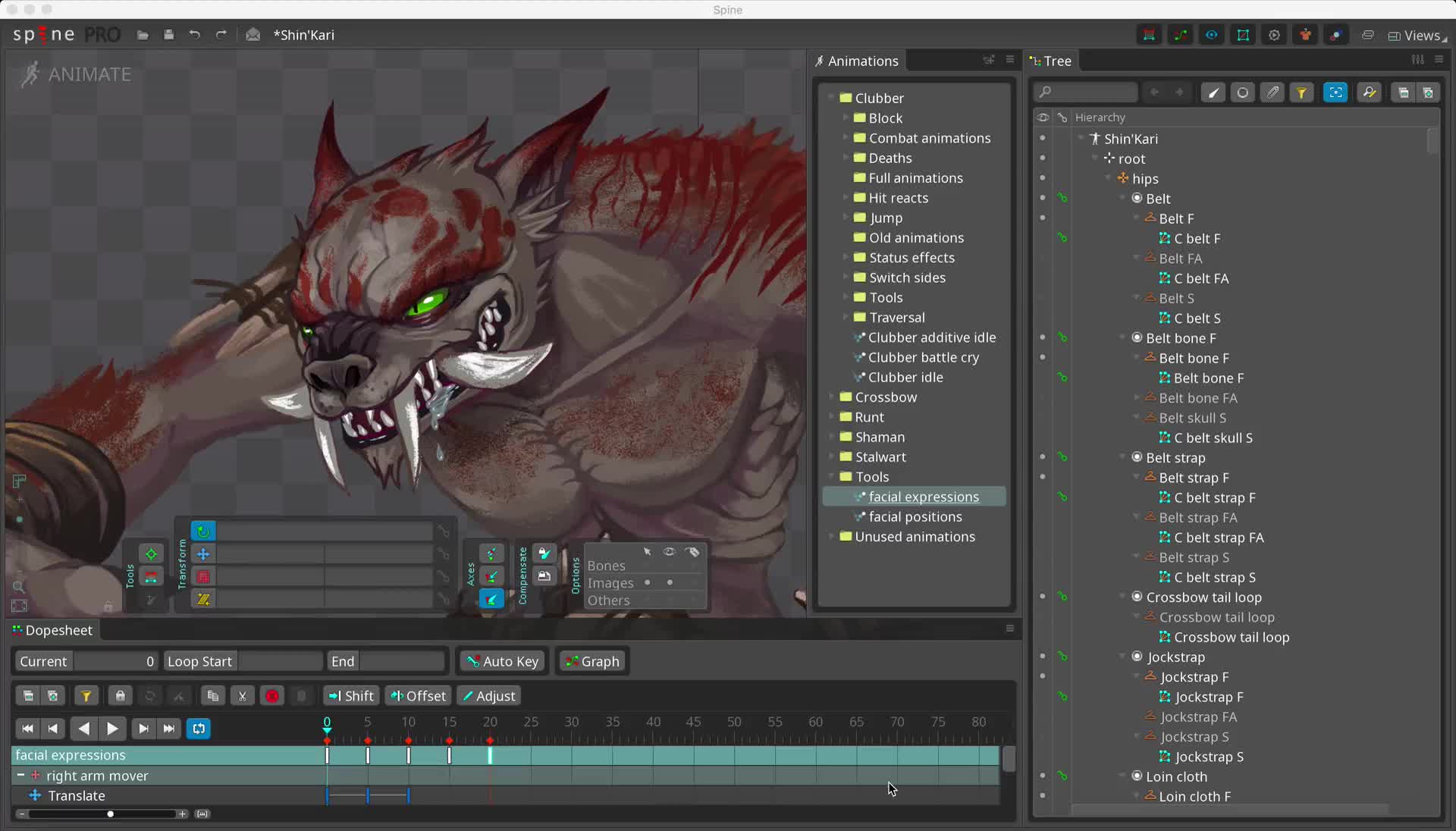
Task: Click the Shift keys button
Action: tap(350, 696)
